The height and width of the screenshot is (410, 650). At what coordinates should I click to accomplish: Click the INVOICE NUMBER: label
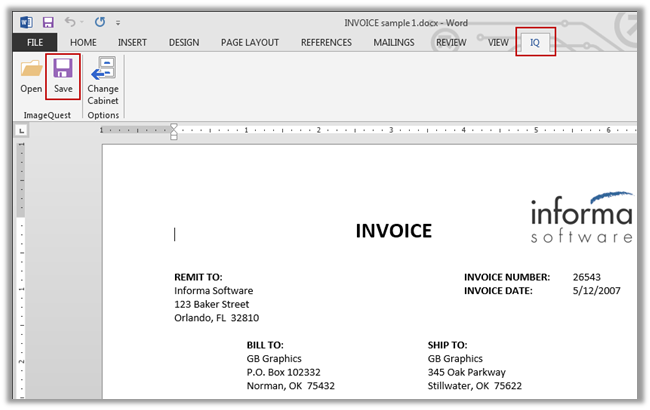click(507, 277)
